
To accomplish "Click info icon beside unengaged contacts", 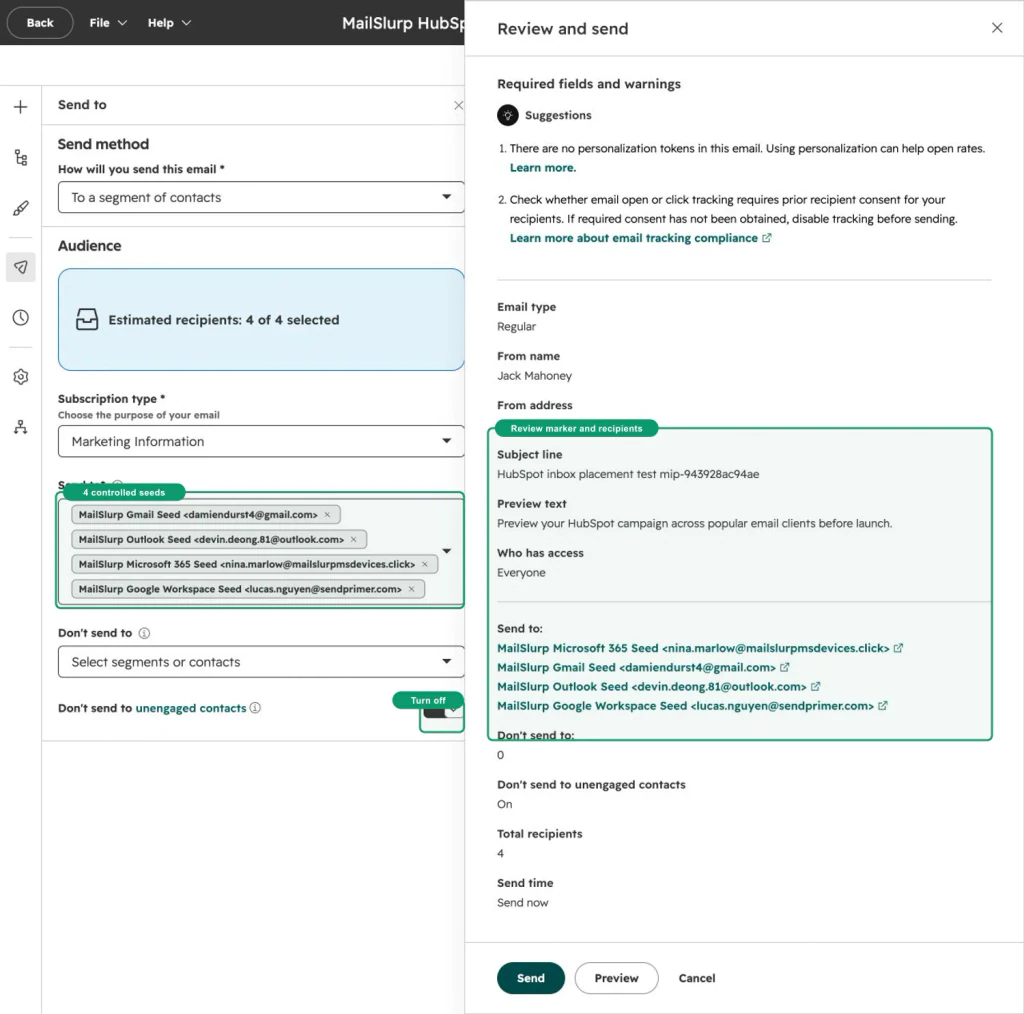I will tap(255, 708).
